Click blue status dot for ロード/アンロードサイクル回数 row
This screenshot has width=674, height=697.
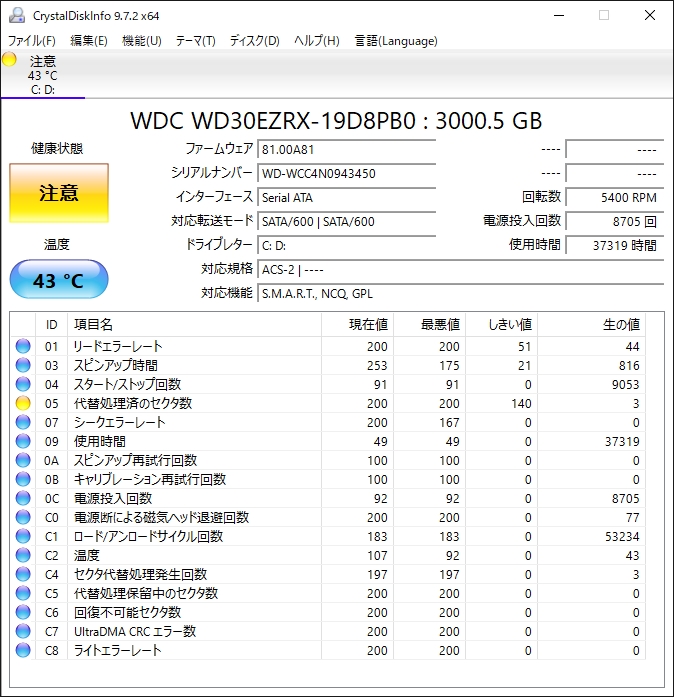23,536
